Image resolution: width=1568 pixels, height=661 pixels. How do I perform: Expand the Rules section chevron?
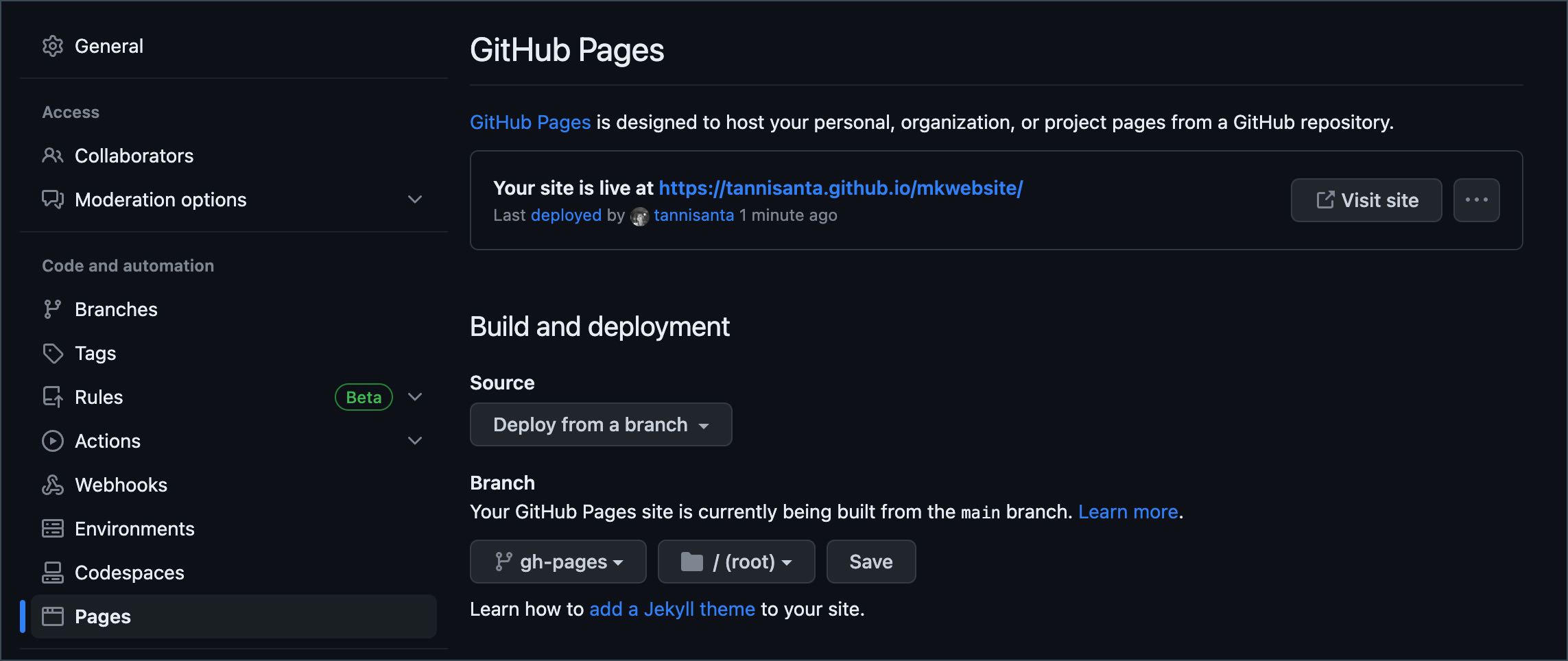415,397
